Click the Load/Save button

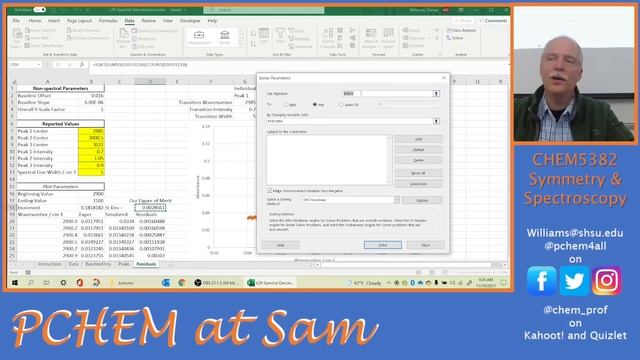(418, 184)
